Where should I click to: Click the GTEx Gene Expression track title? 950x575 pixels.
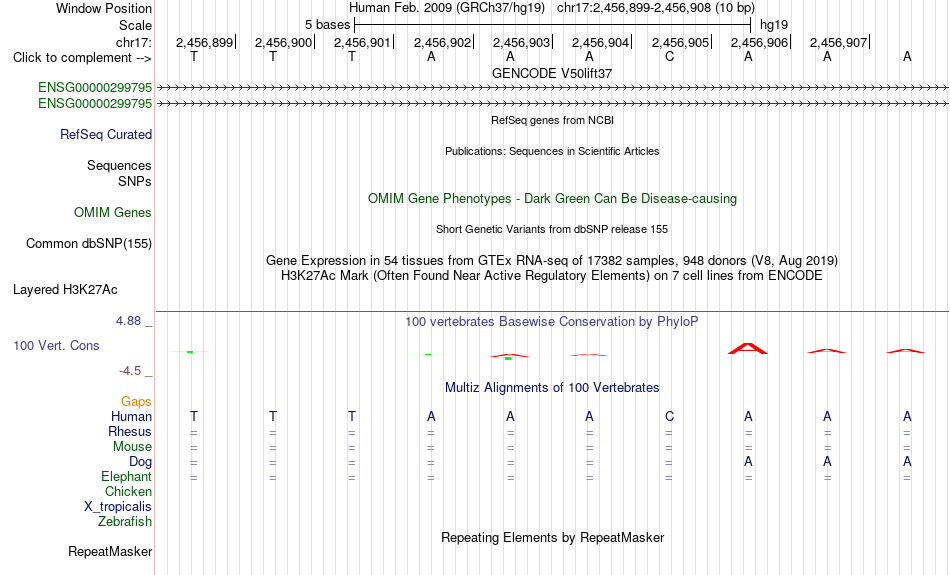pyautogui.click(x=552, y=261)
